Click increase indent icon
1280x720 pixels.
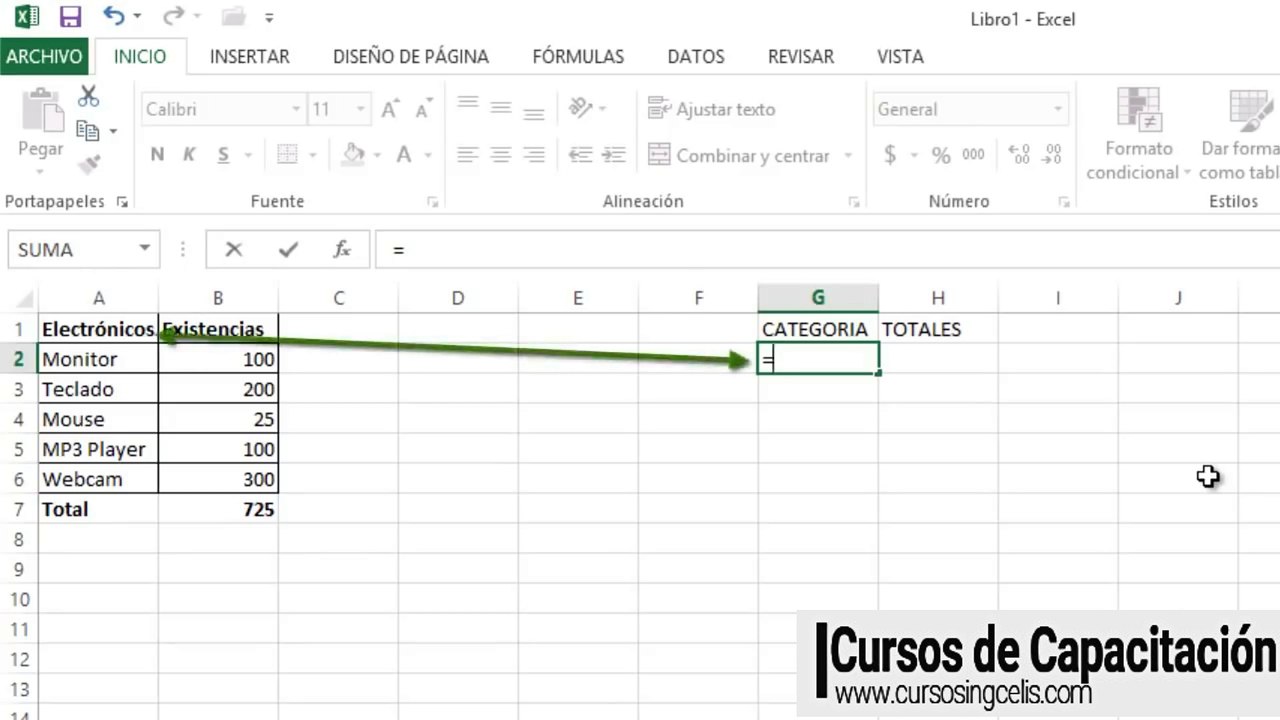click(614, 155)
